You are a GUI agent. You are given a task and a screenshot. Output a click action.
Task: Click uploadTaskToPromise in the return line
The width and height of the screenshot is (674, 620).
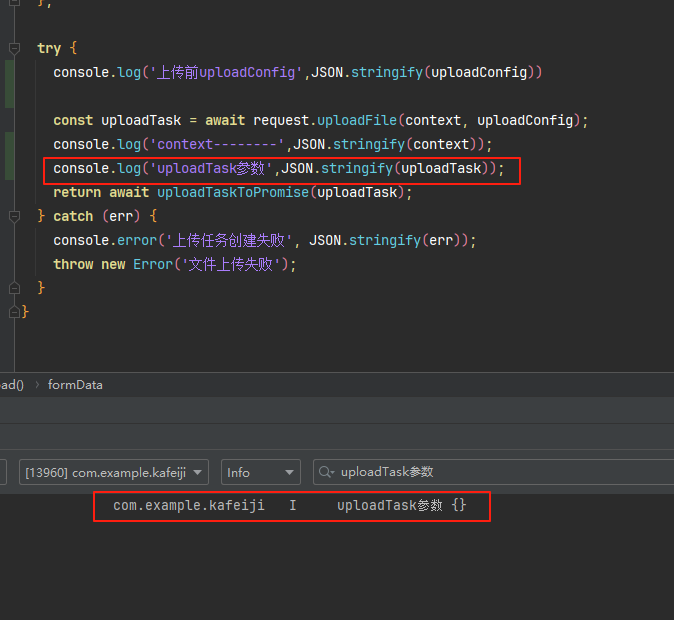coord(233,192)
